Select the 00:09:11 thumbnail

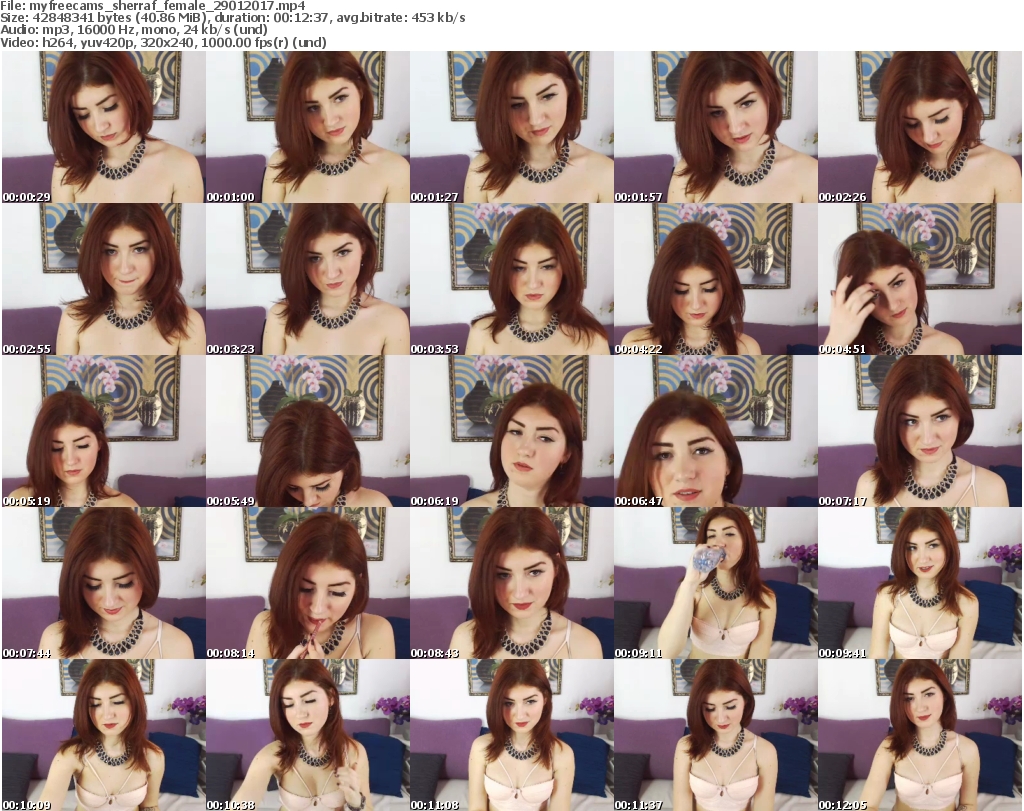[716, 584]
